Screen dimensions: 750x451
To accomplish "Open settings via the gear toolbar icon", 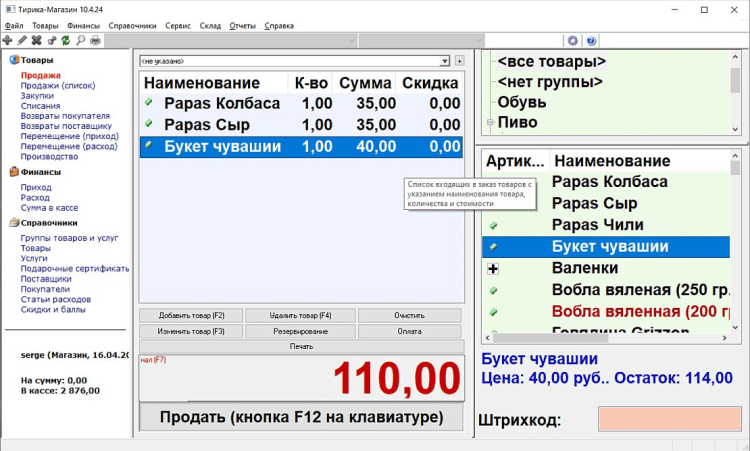I will (573, 41).
